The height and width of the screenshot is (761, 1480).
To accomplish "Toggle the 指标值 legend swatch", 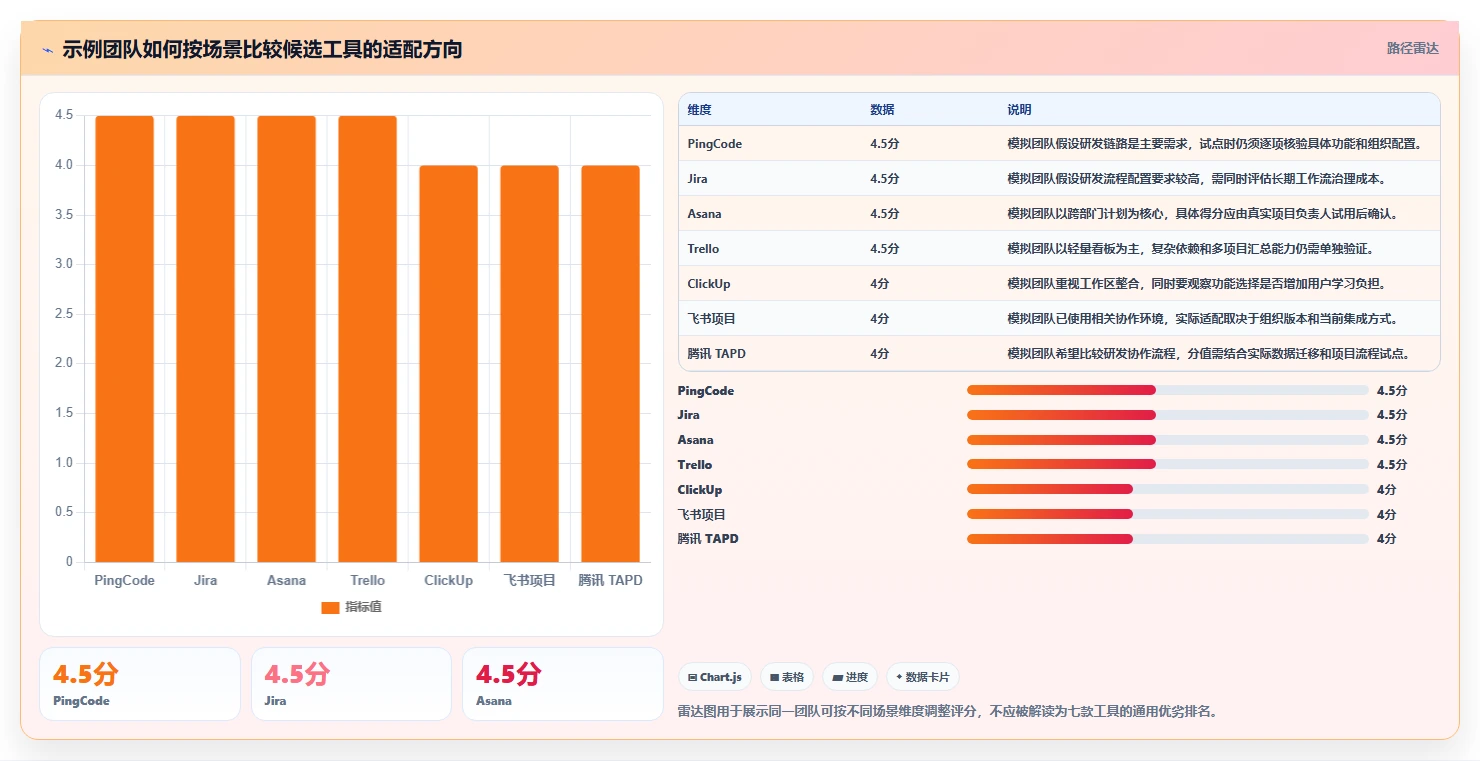I will (330, 607).
